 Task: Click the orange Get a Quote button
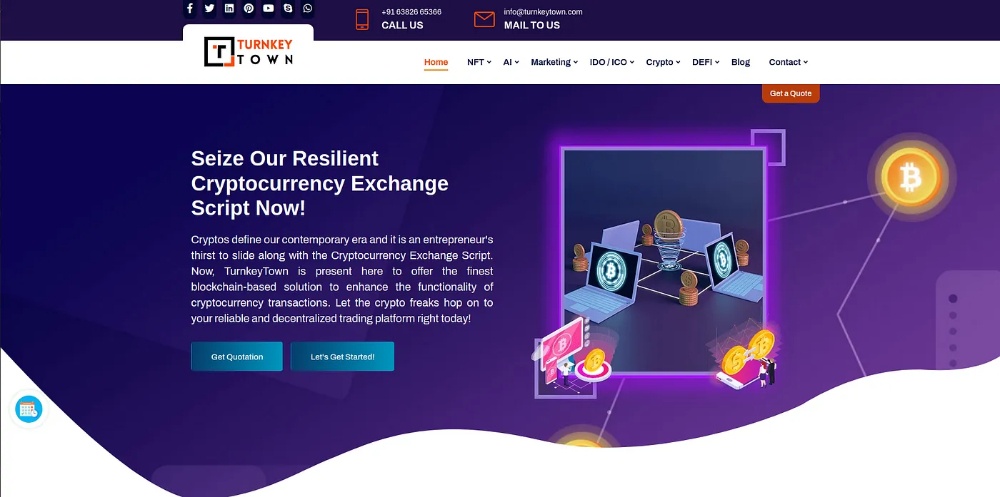pyautogui.click(x=791, y=93)
